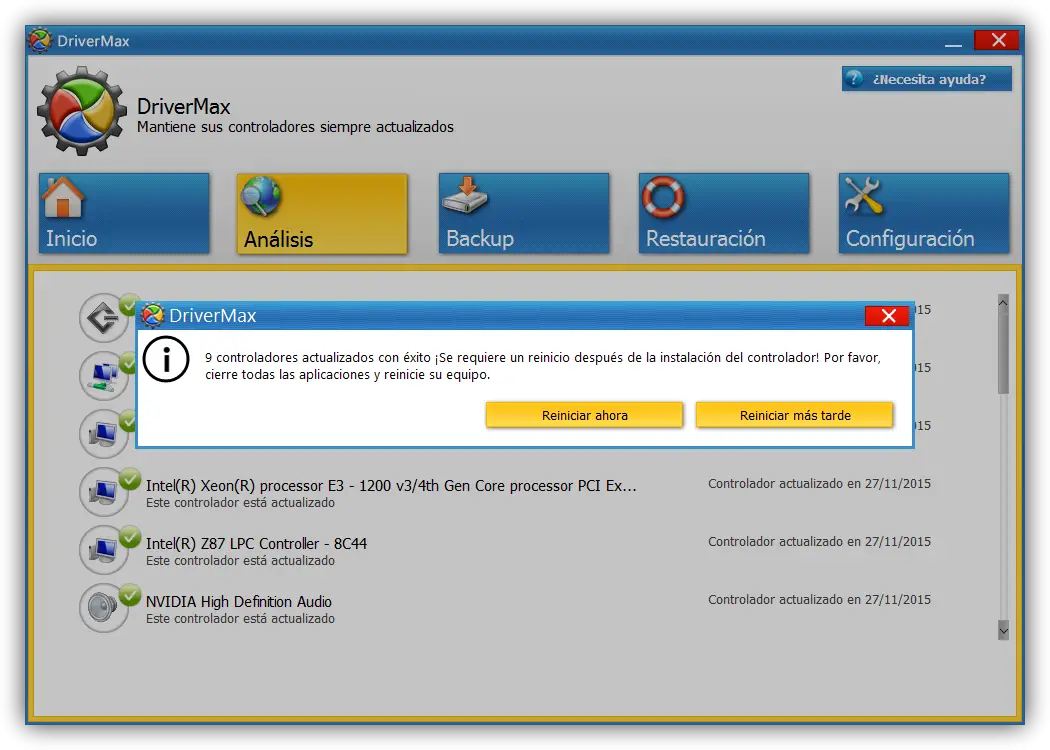Click the update date for NVIDIA audio

(x=819, y=600)
